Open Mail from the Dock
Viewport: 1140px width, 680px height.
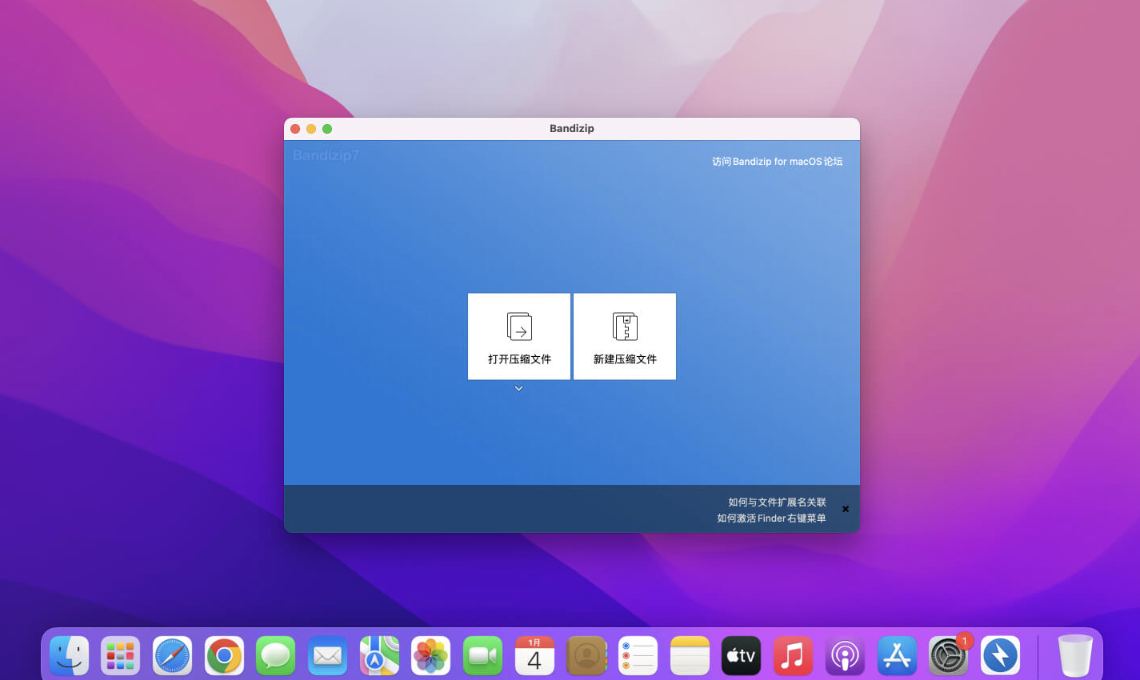(327, 655)
